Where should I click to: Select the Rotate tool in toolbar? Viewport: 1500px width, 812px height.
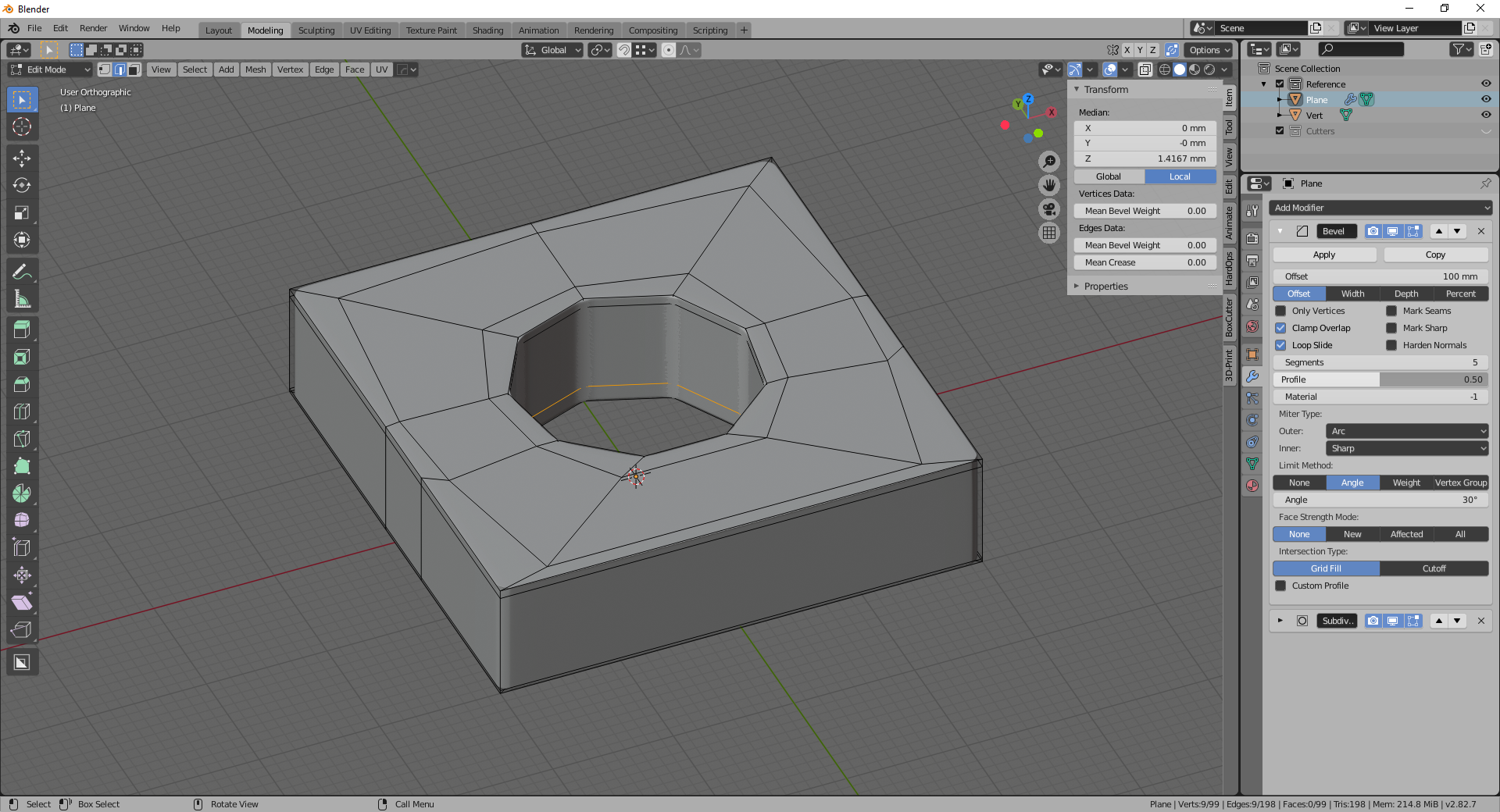22,186
